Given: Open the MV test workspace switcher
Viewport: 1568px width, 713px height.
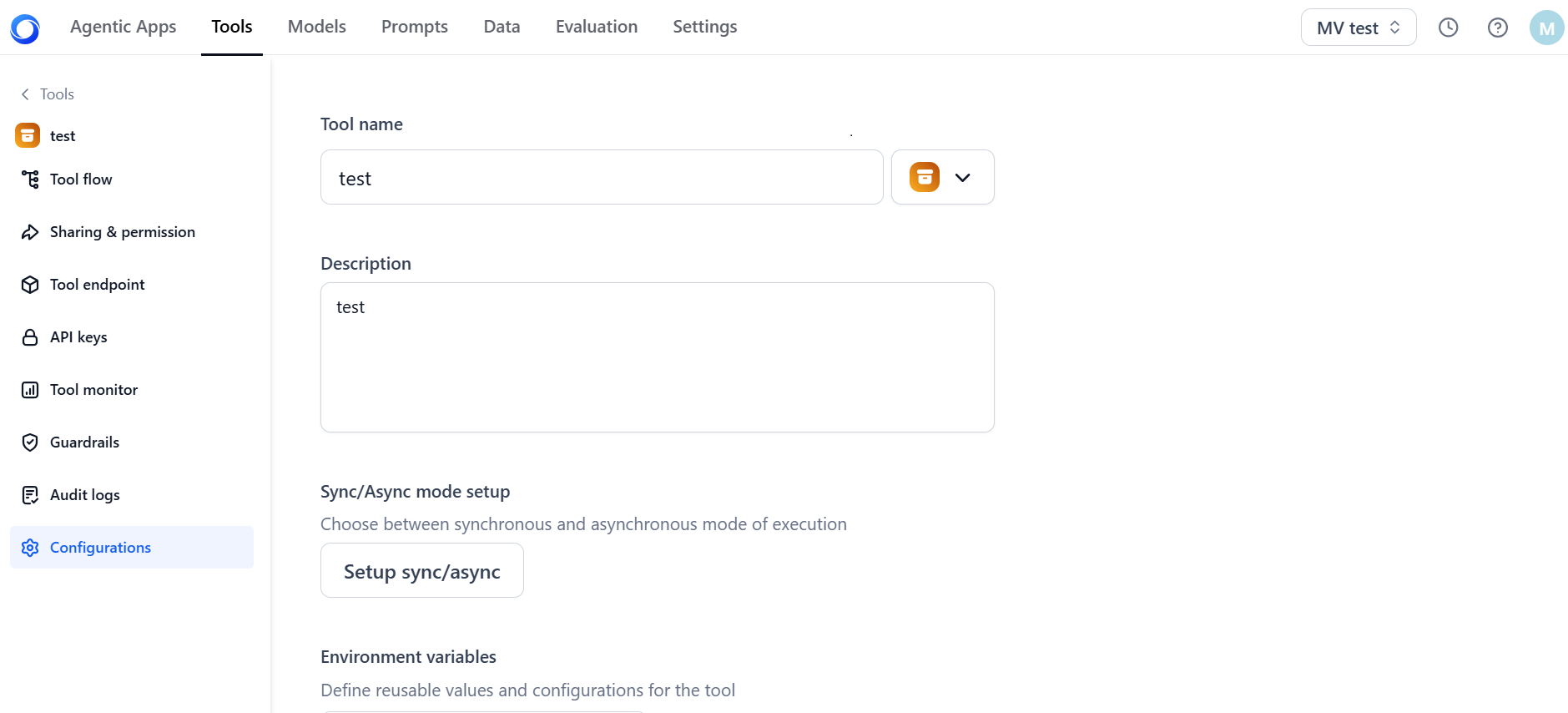Looking at the screenshot, I should coord(1358,28).
